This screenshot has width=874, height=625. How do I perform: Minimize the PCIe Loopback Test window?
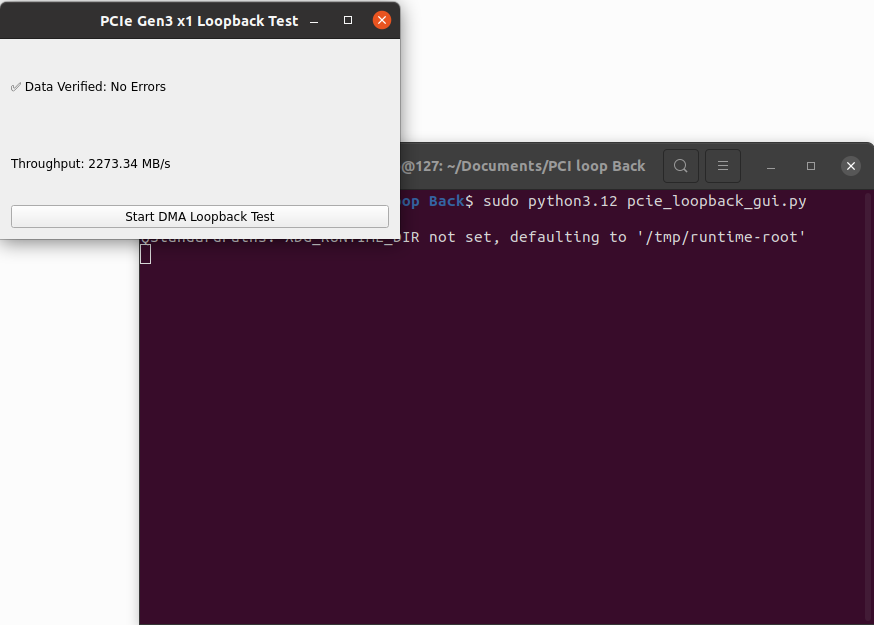315,20
